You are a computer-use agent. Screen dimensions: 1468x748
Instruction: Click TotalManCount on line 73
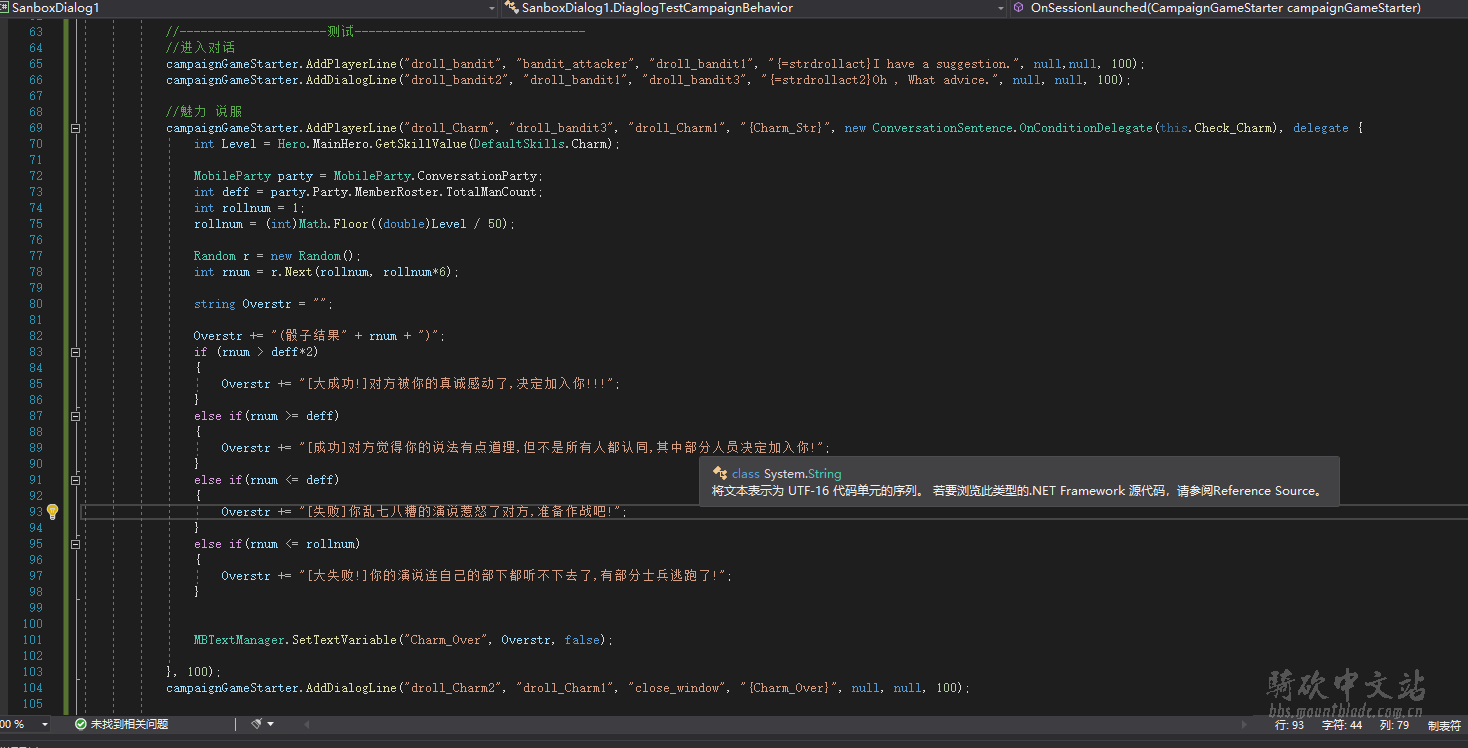(493, 192)
